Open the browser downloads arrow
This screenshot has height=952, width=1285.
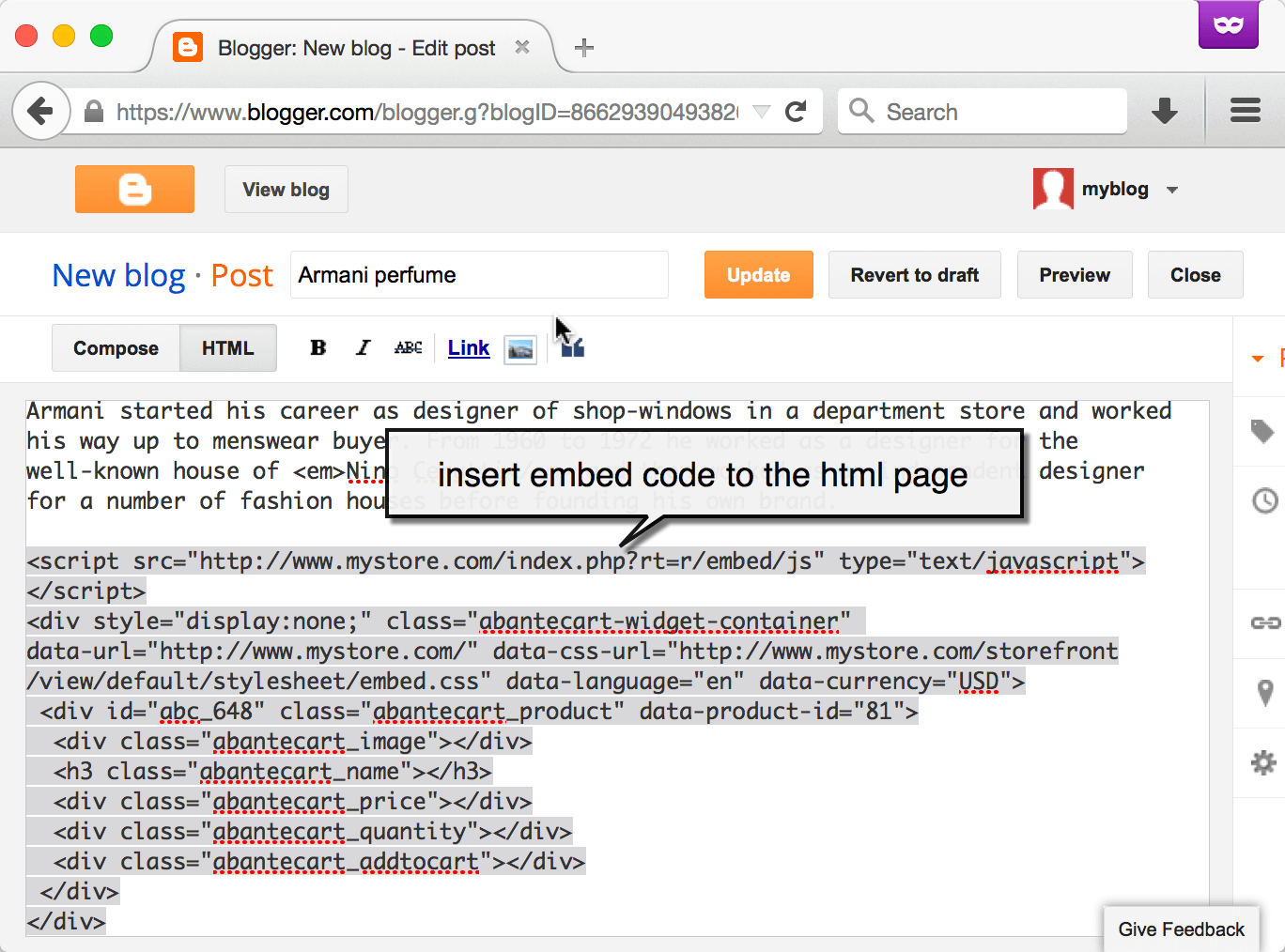pyautogui.click(x=1165, y=112)
